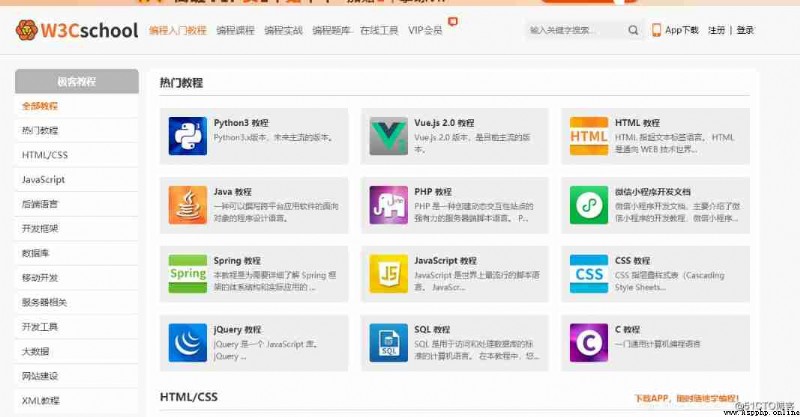Click the Python3 教程 title

coord(241,123)
